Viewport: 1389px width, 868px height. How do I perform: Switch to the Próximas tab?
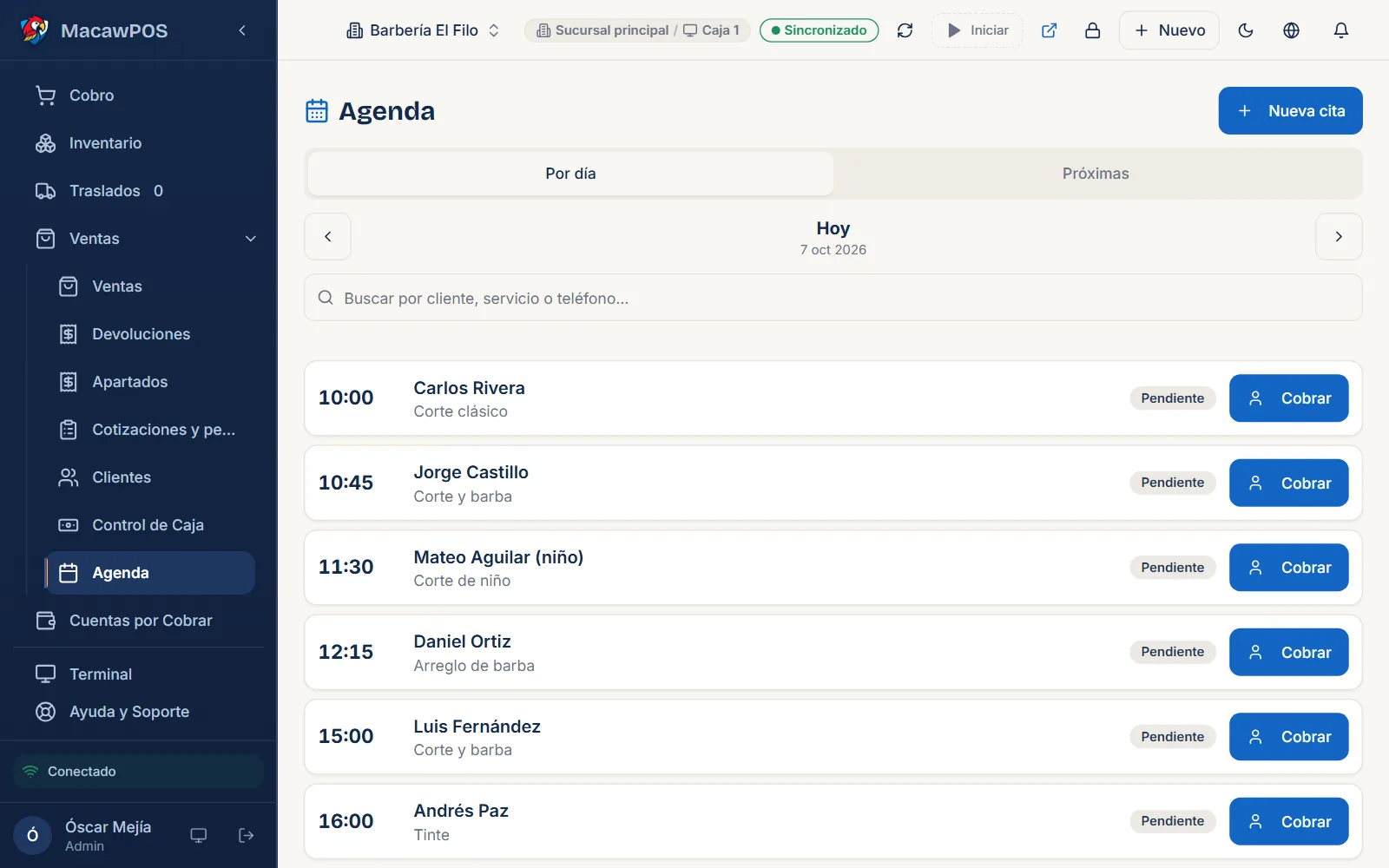click(1096, 174)
